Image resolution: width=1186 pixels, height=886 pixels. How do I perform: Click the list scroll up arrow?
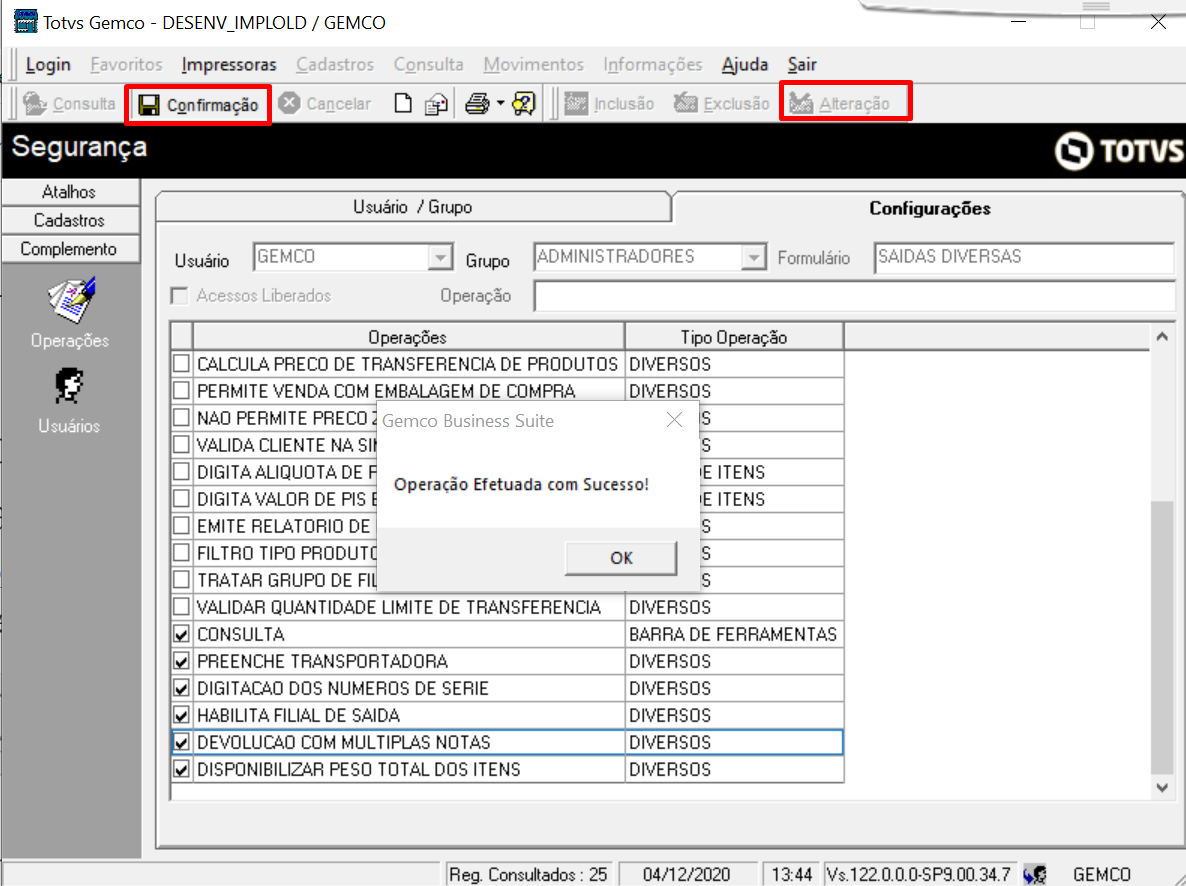1163,336
